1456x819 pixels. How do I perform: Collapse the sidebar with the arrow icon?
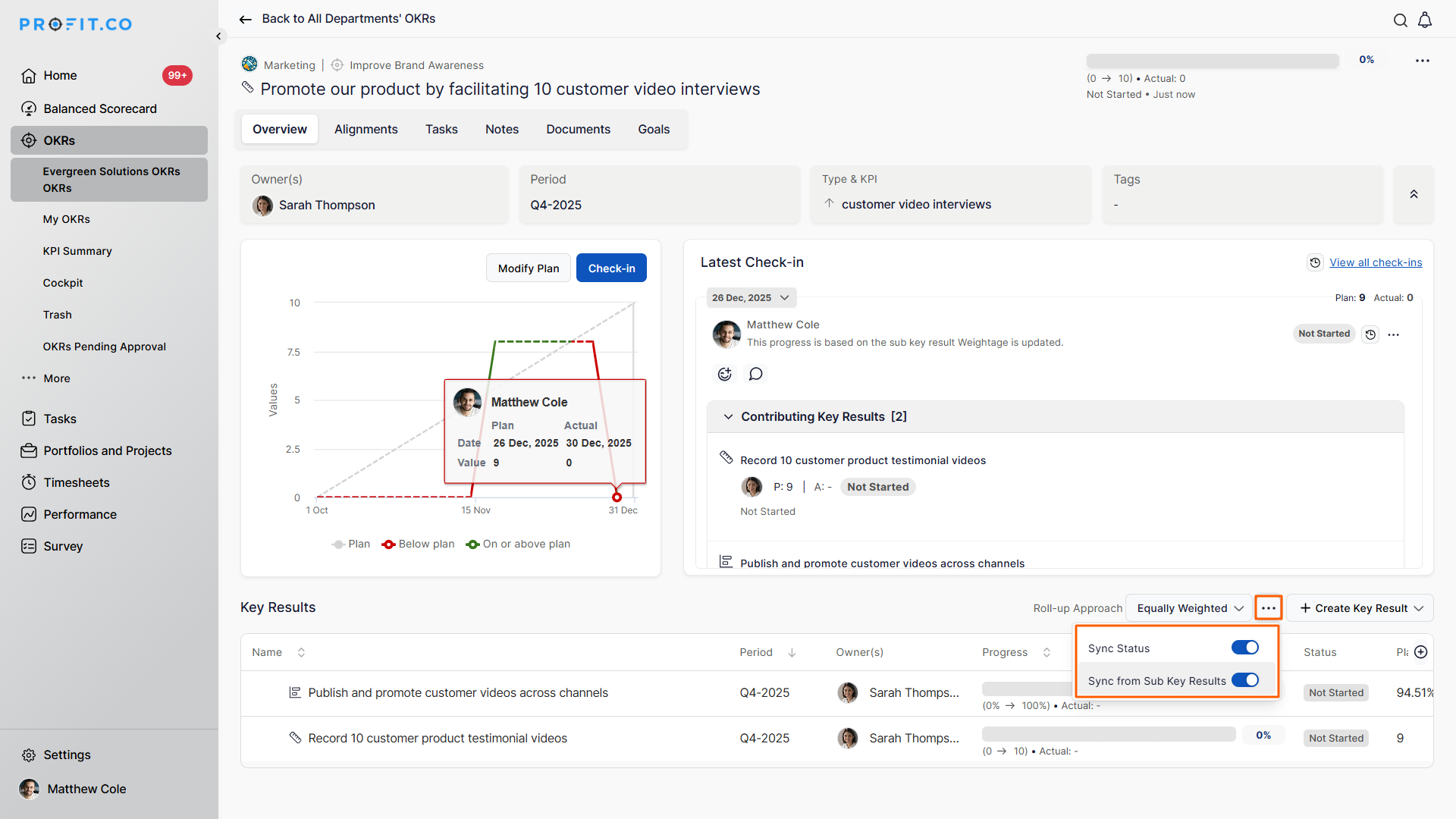pyautogui.click(x=218, y=36)
